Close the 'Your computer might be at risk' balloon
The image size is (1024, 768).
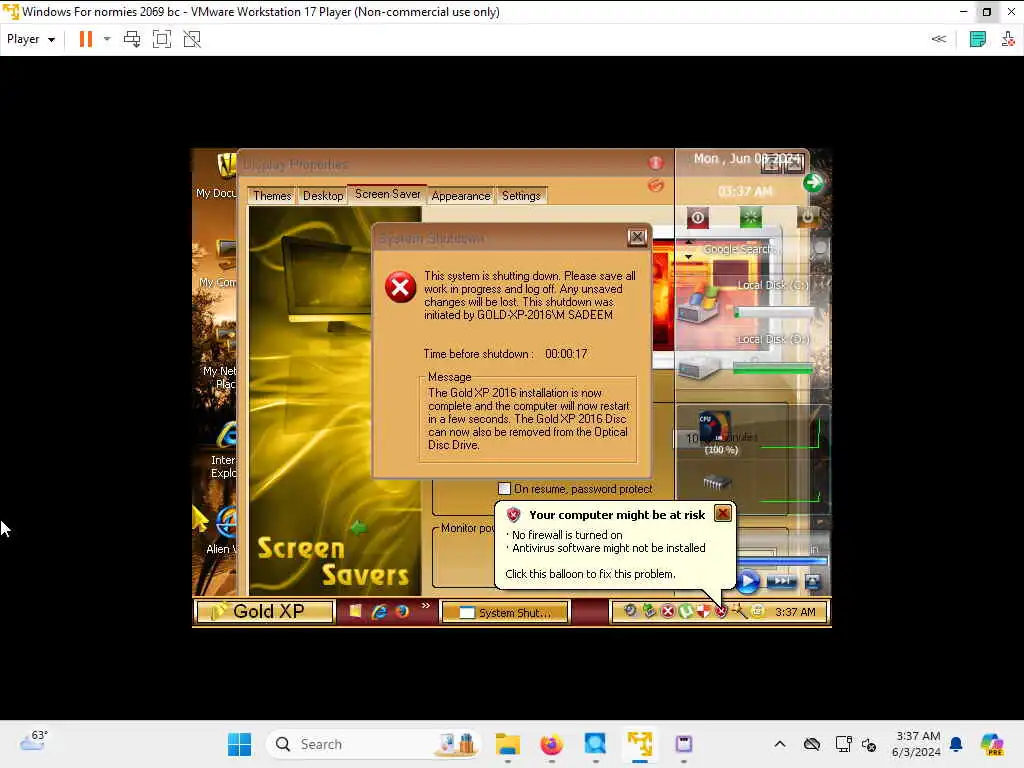(x=723, y=513)
